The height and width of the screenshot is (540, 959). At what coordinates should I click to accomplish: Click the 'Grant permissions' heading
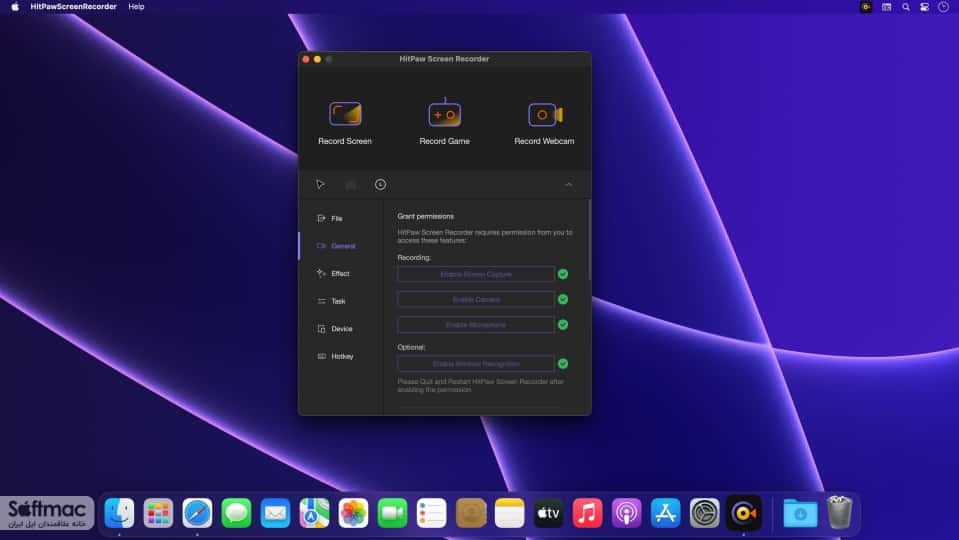click(x=426, y=216)
